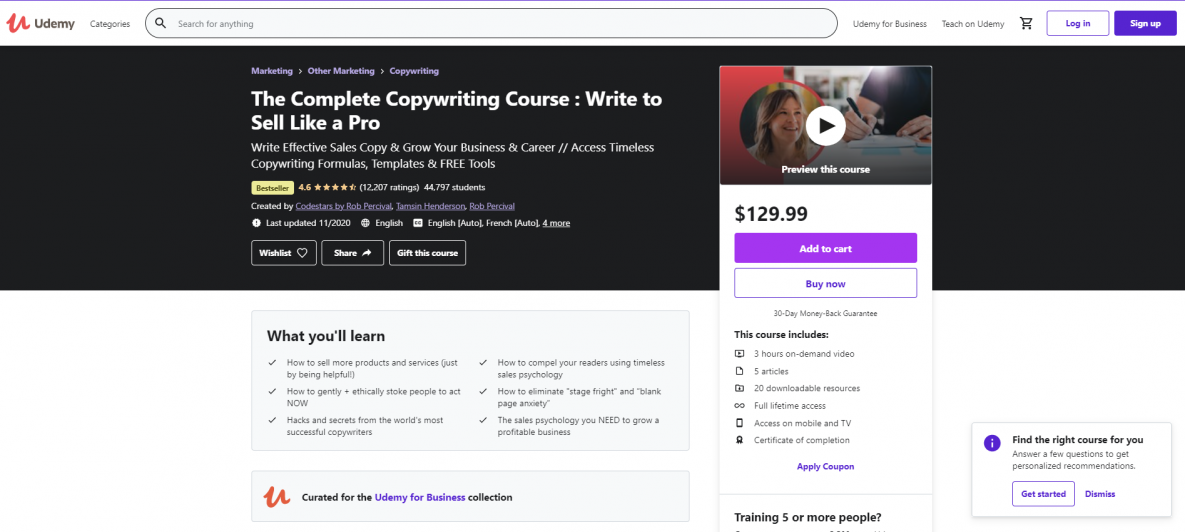Play the course preview video
The width and height of the screenshot is (1185, 532).
825,125
